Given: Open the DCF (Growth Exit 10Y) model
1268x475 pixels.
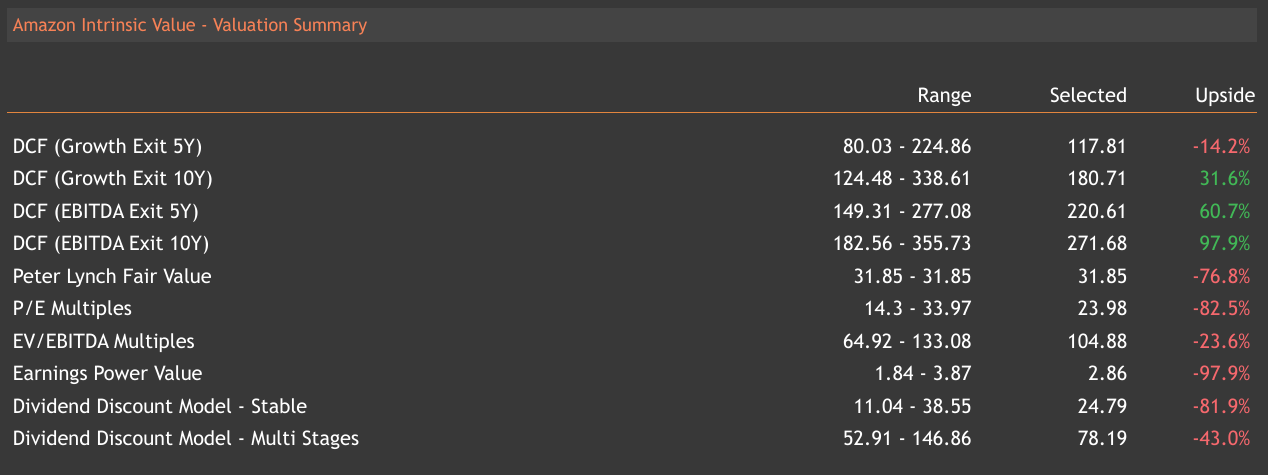Looking at the screenshot, I should tap(113, 179).
